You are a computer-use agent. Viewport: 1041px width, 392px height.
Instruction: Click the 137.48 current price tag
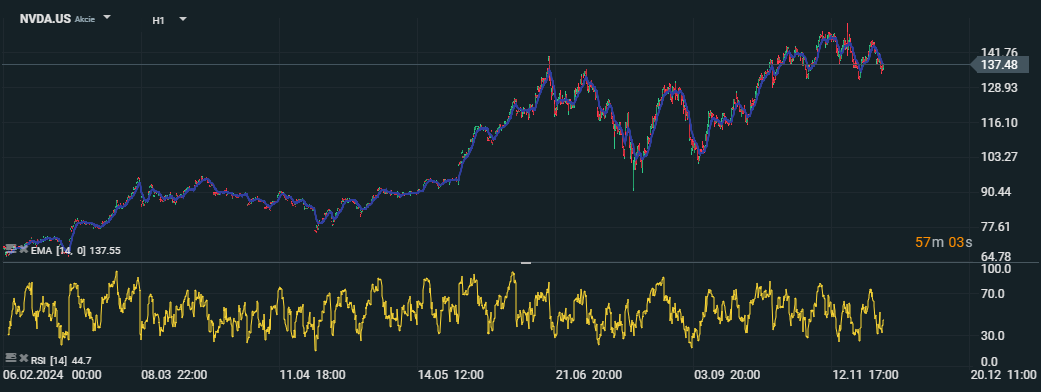coord(1000,64)
